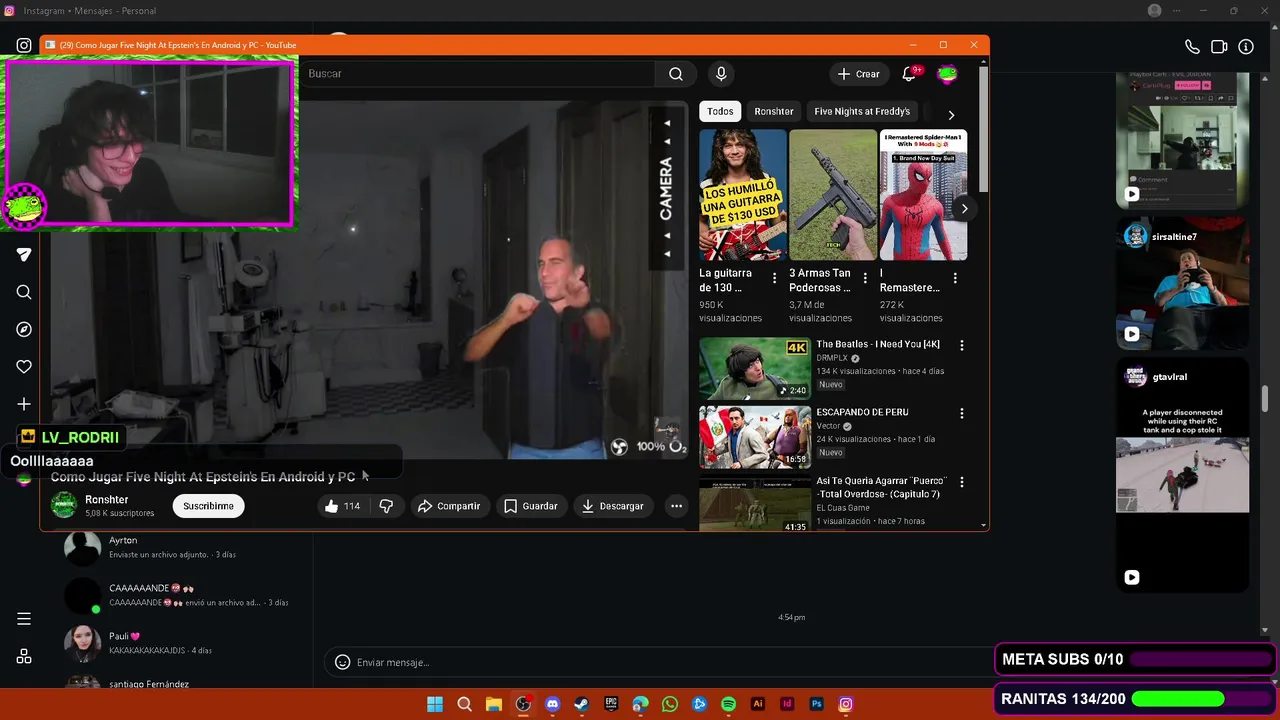Open Discord from taskbar
The image size is (1280, 720).
point(552,704)
